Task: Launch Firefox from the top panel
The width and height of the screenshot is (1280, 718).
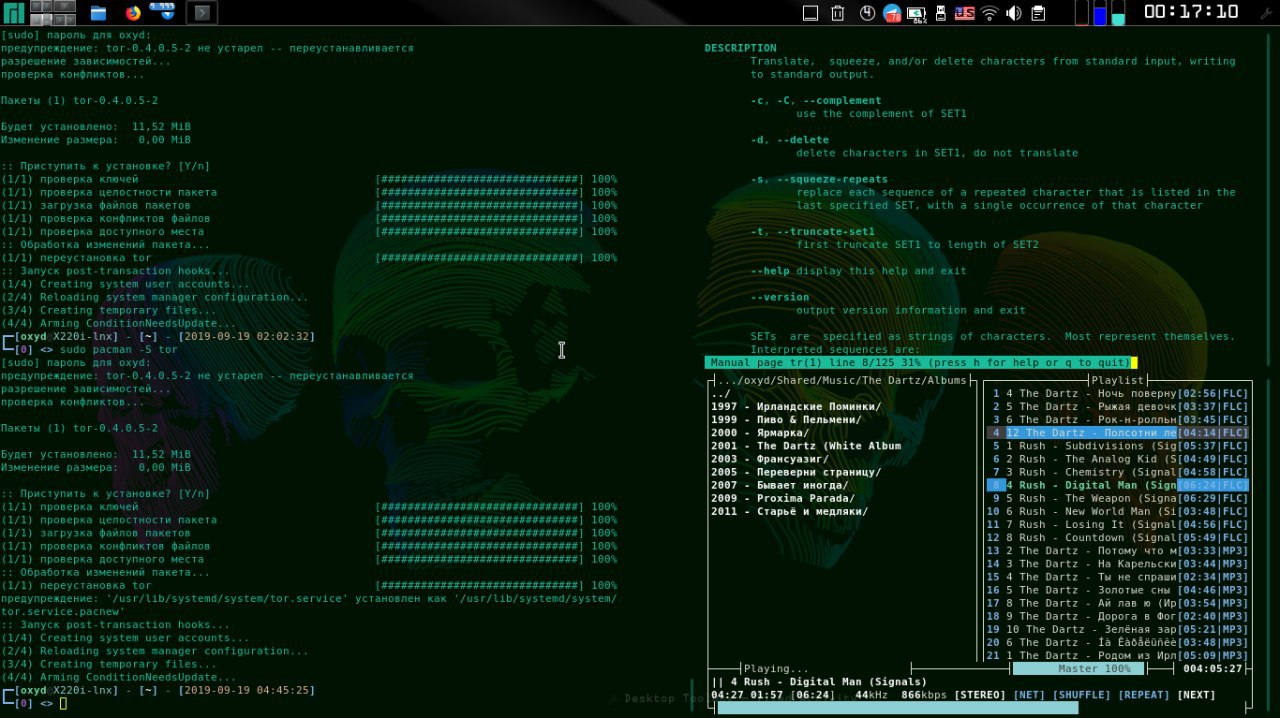Action: pos(133,13)
